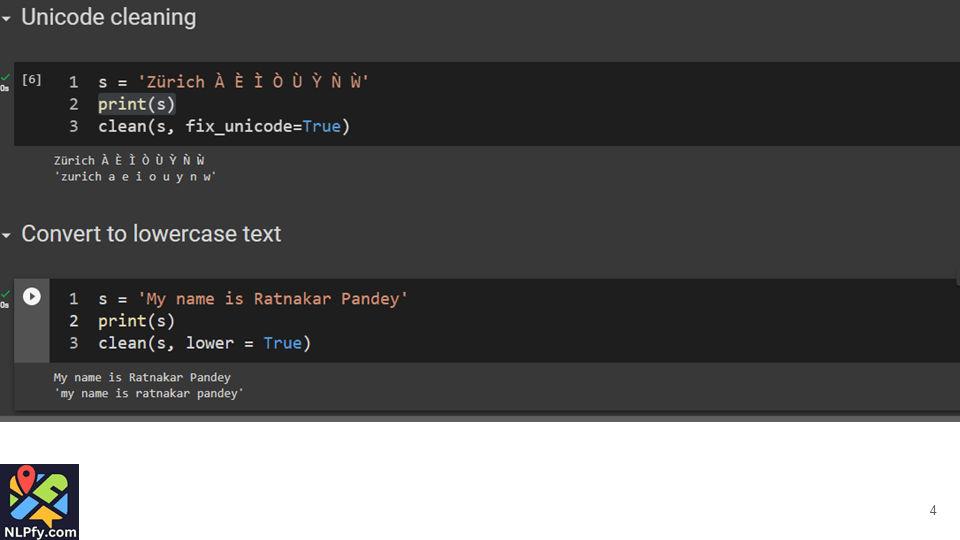Image resolution: width=960 pixels, height=540 pixels.
Task: Place cursor on highlighted print(s) in cell 6
Action: pos(136,104)
